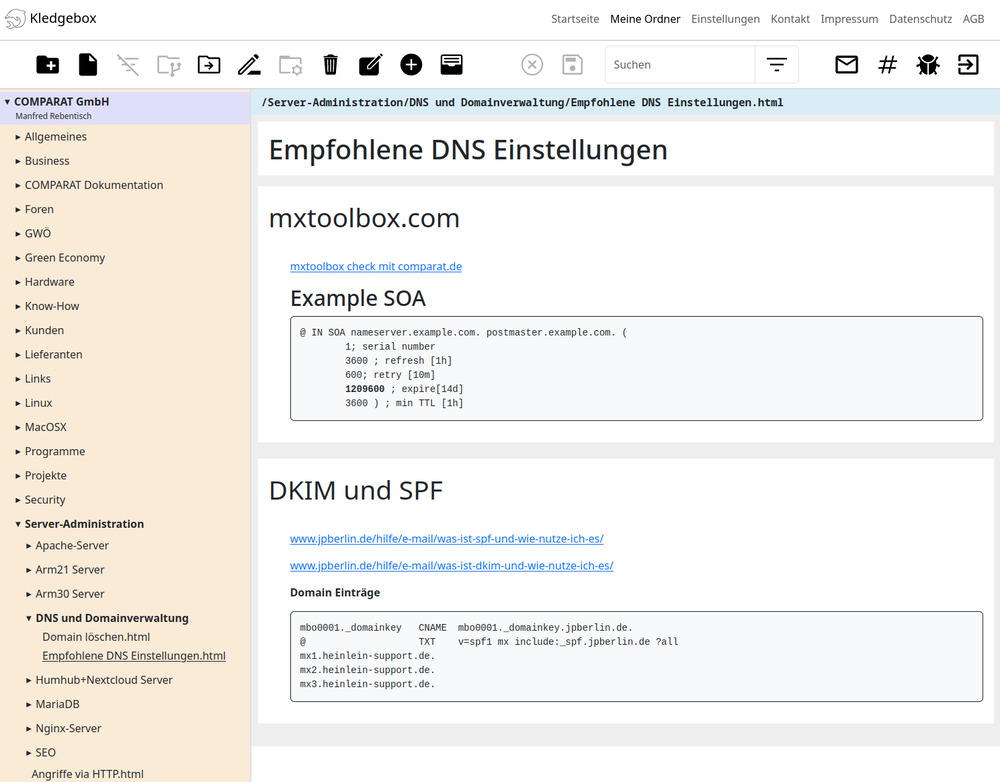Viewport: 1000px width, 782px height.
Task: Expand the Business folder
Action: [18, 161]
